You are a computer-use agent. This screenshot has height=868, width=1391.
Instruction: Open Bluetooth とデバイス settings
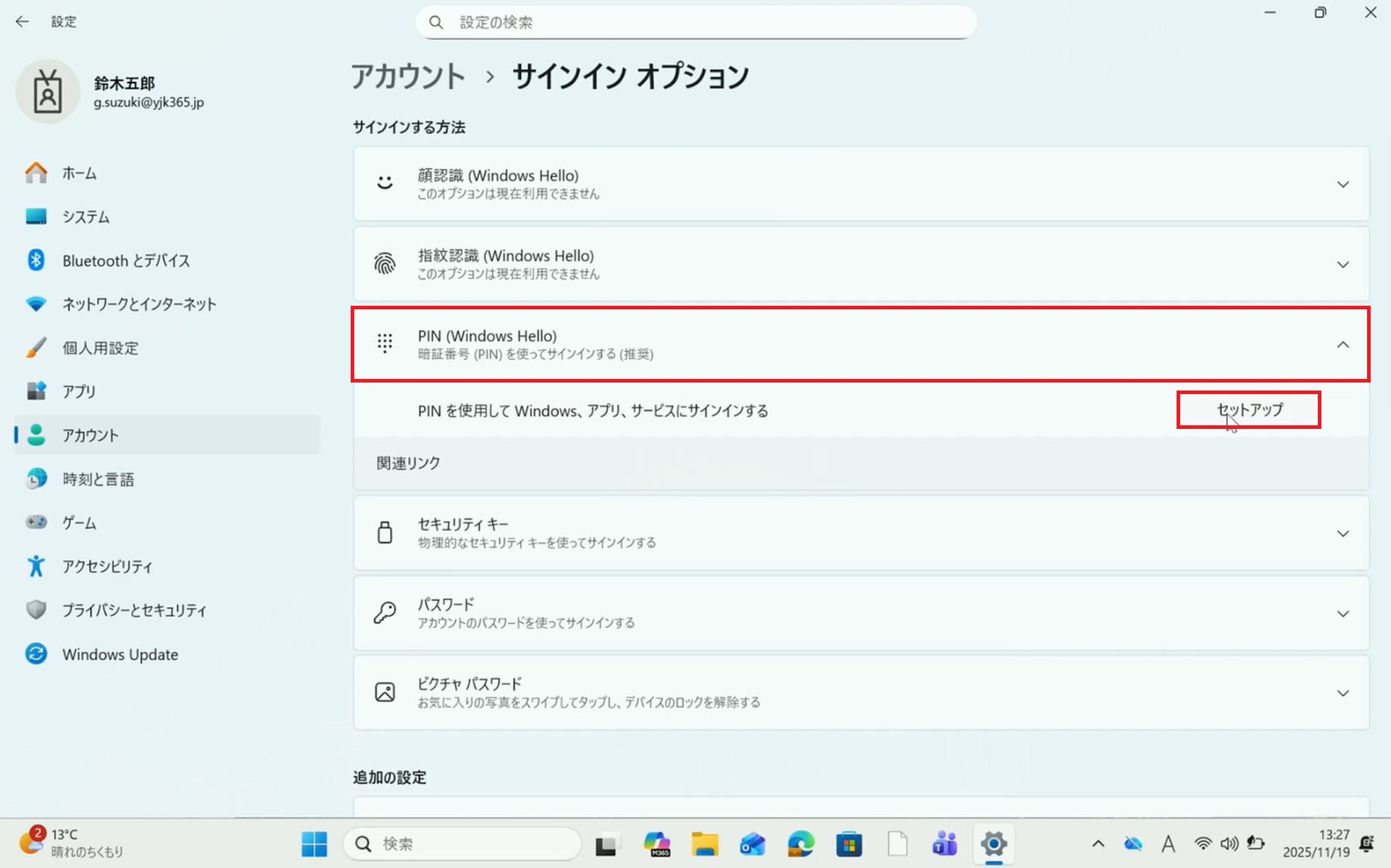[x=125, y=261]
